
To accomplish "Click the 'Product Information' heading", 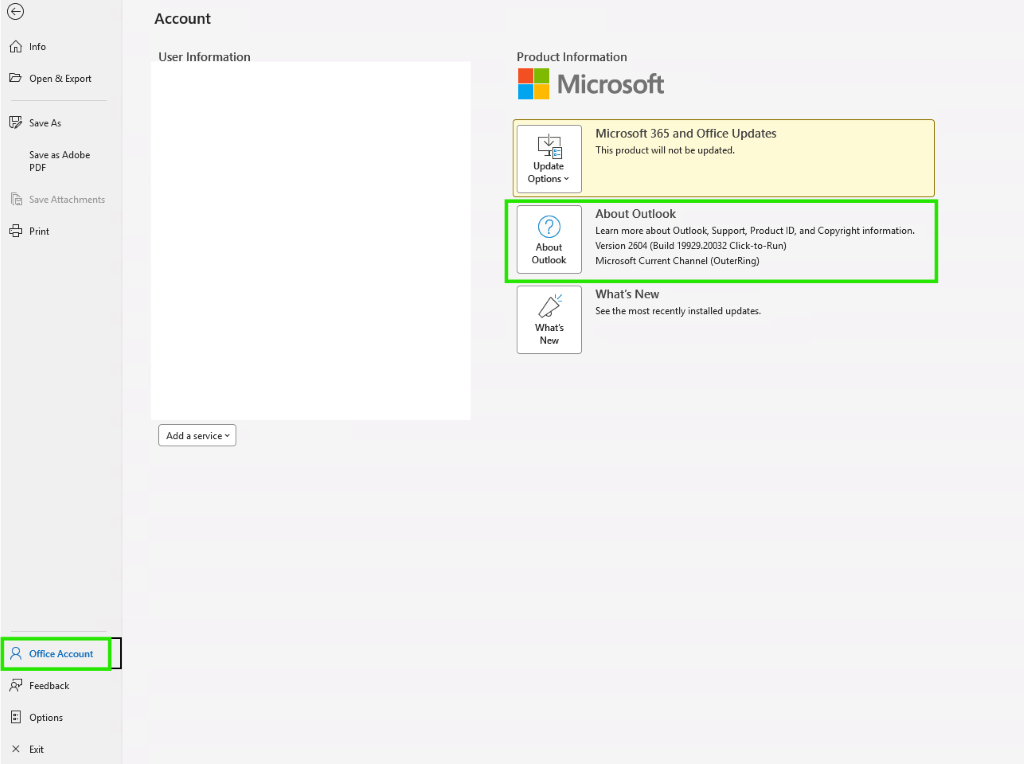I will tap(571, 57).
